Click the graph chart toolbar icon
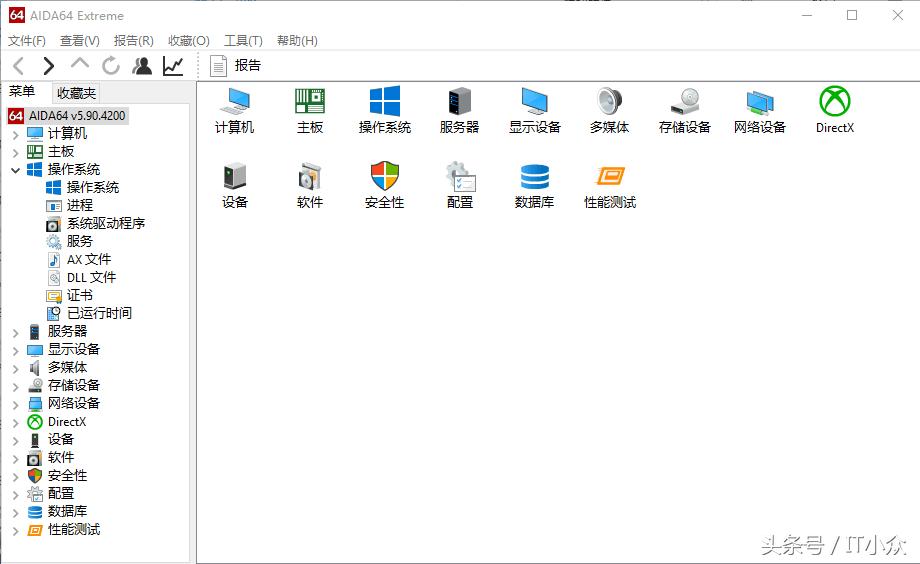Viewport: 920px width, 564px height. coord(173,66)
